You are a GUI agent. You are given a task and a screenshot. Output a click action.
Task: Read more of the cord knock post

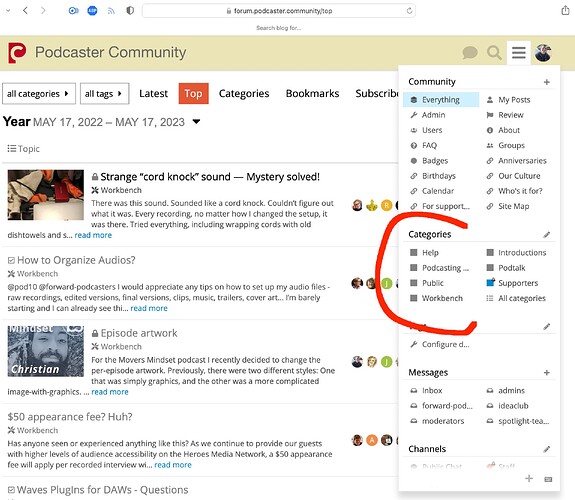[x=93, y=235]
